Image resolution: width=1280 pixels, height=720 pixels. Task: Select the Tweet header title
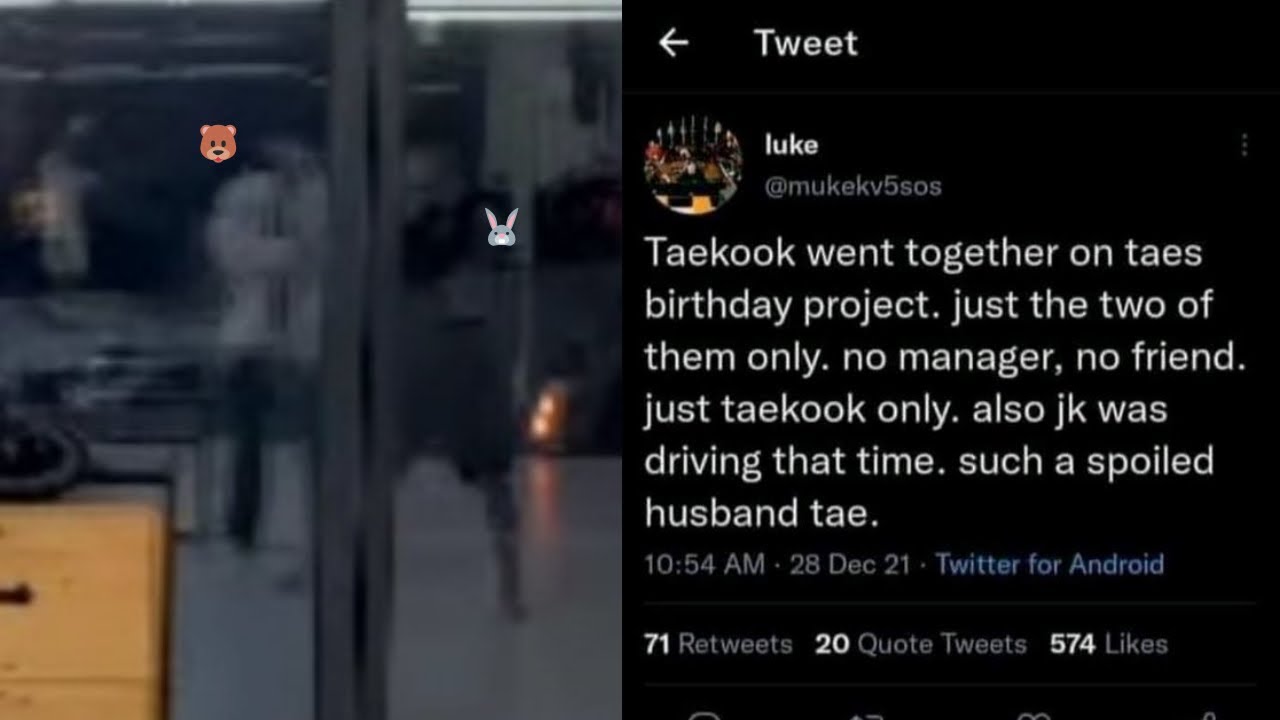(x=806, y=43)
